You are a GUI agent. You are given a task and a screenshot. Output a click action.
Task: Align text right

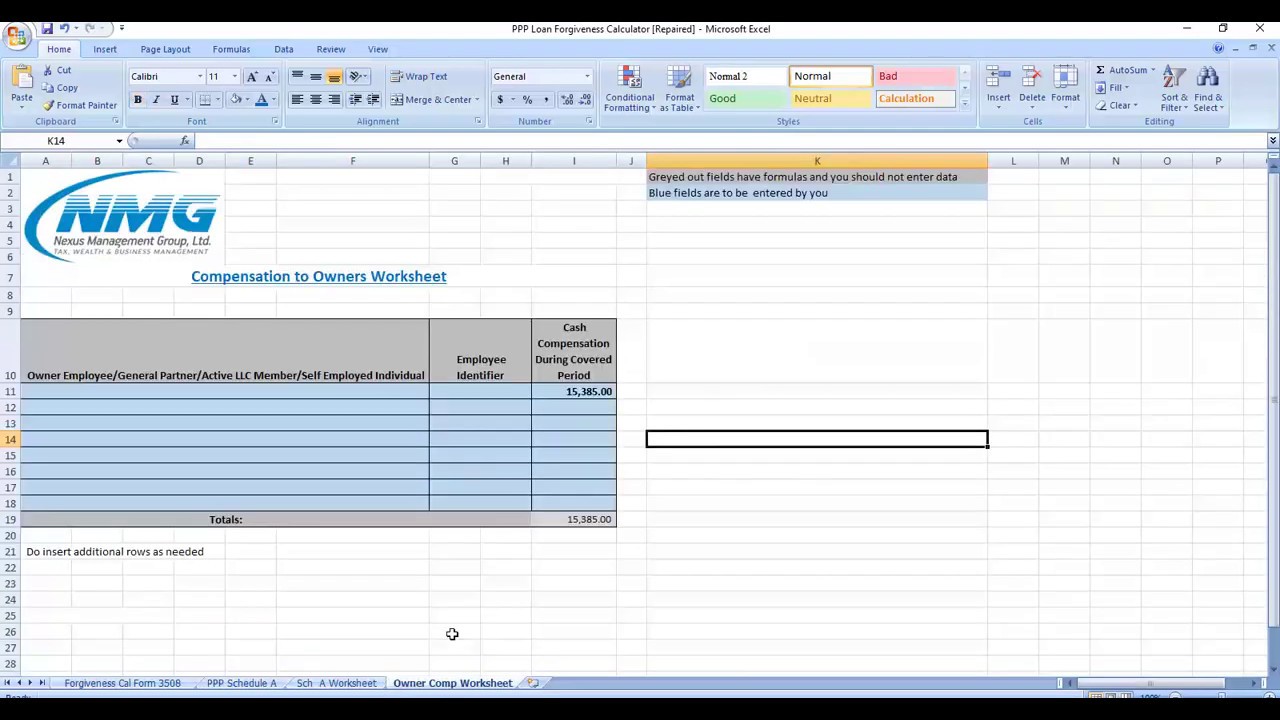[334, 100]
